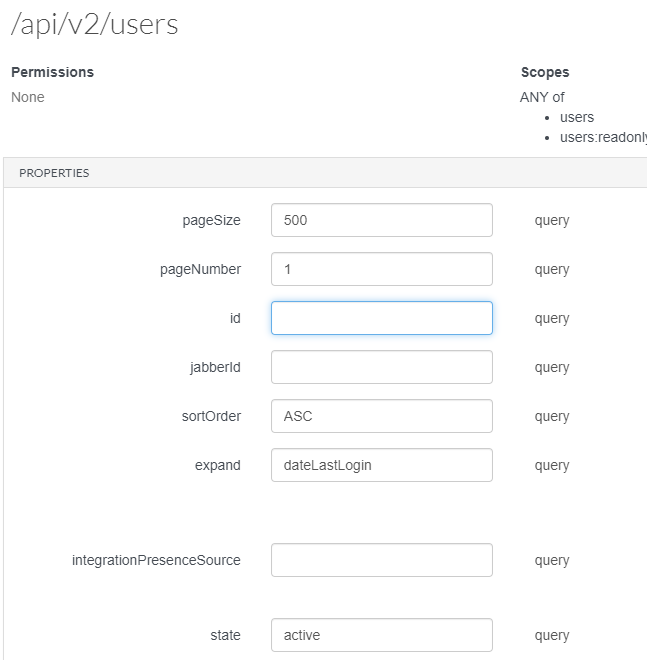The width and height of the screenshot is (647, 660).
Task: Click the integrationPresenceSource parameter label
Action: tap(156, 560)
